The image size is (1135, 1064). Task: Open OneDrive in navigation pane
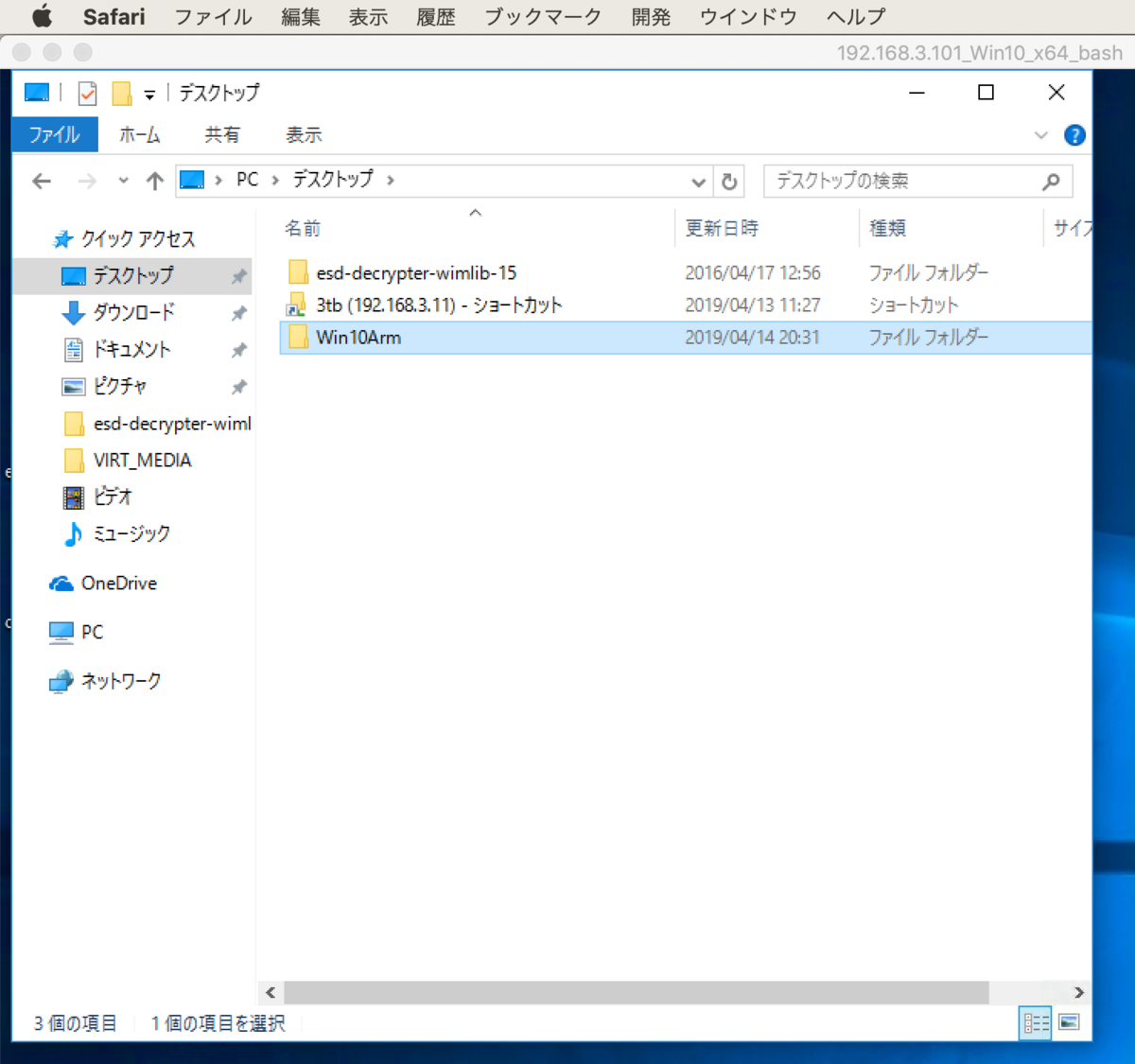[x=119, y=584]
